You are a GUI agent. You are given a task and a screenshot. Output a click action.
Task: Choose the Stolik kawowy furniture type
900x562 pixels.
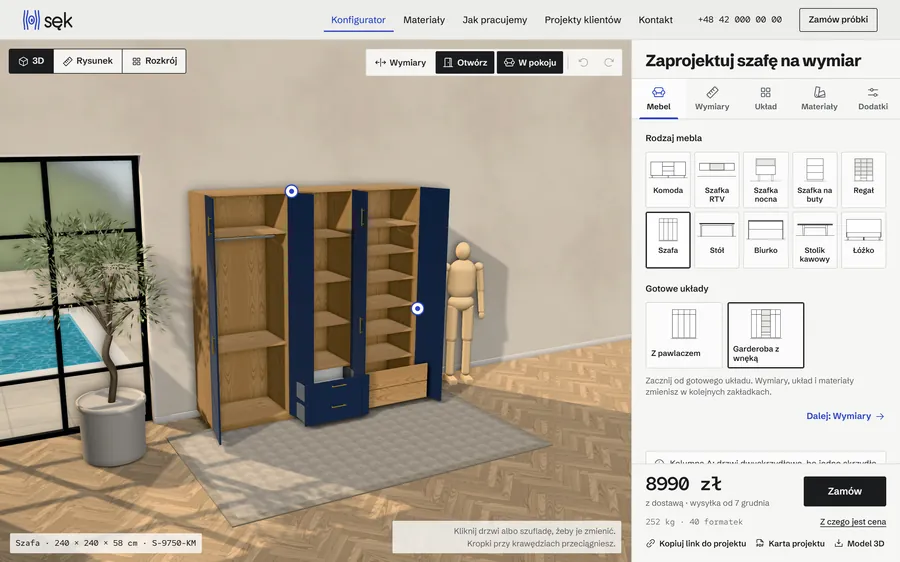pos(814,240)
